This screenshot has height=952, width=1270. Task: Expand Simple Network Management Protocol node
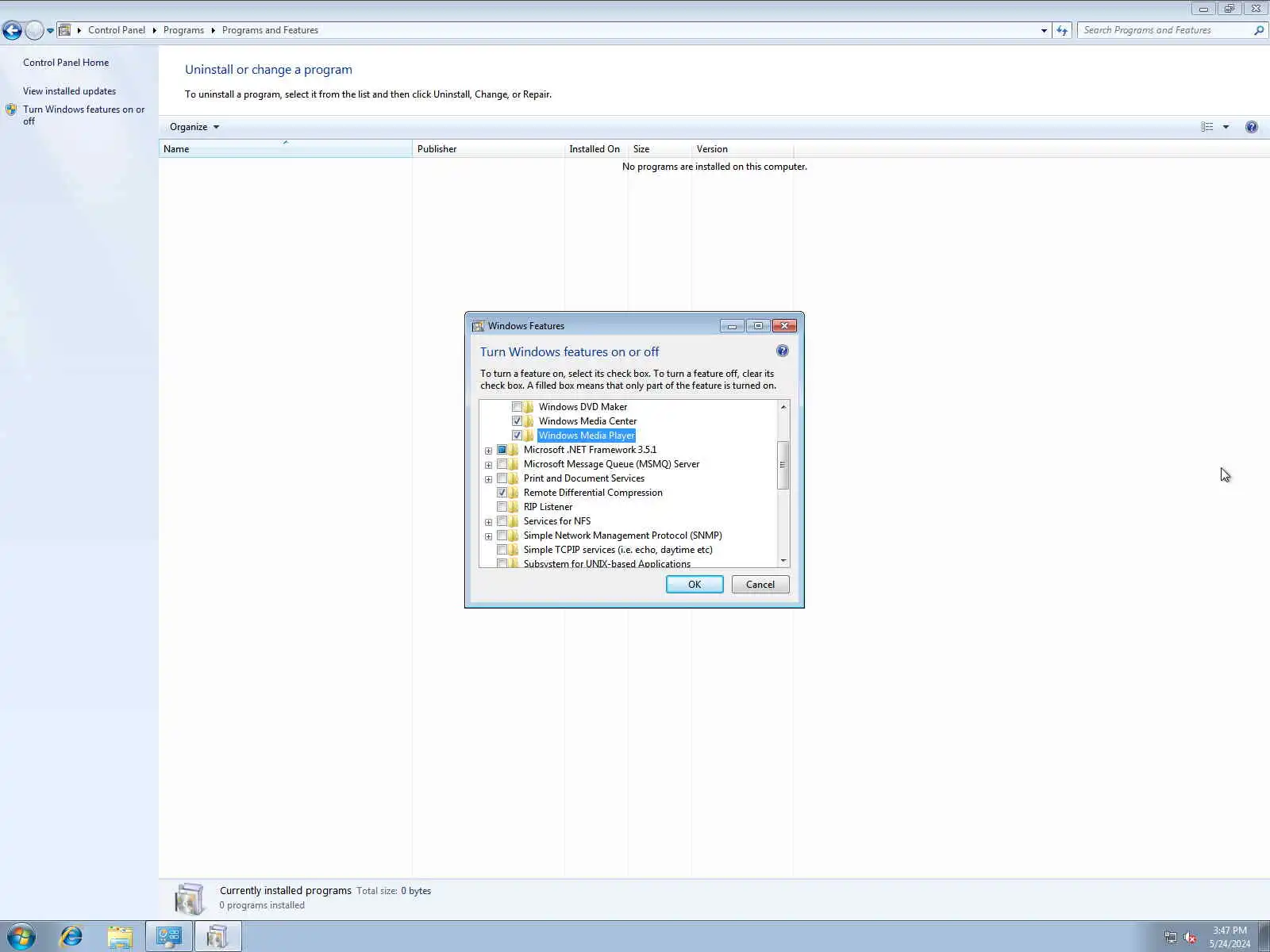(488, 536)
